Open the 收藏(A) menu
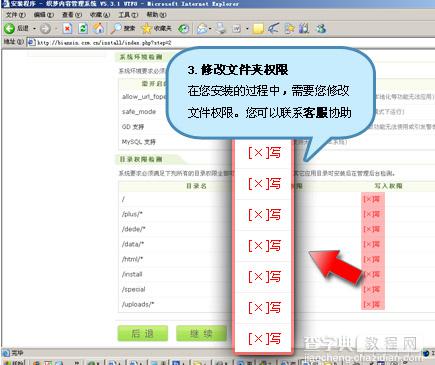This screenshot has width=435, height=365. [100, 15]
